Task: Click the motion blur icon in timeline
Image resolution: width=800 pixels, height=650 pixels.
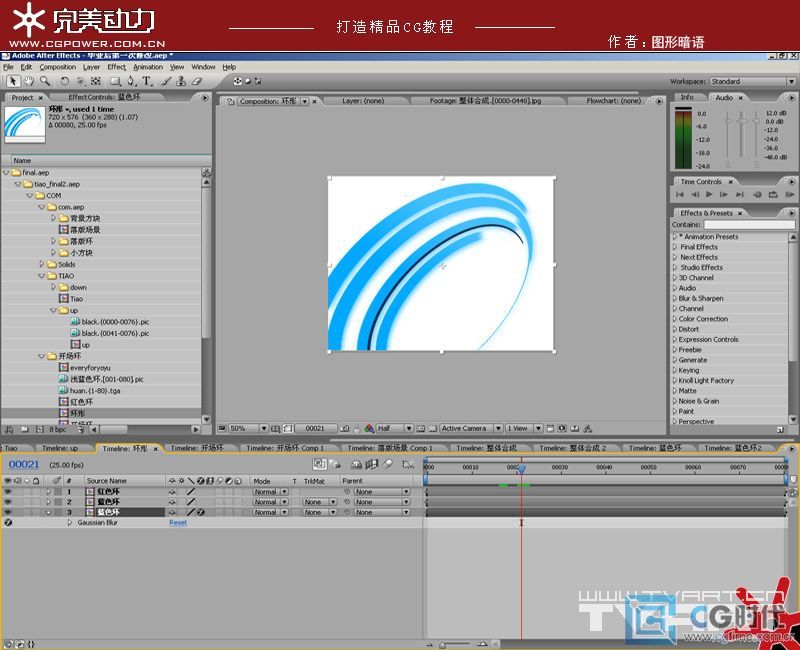Action: tap(388, 464)
